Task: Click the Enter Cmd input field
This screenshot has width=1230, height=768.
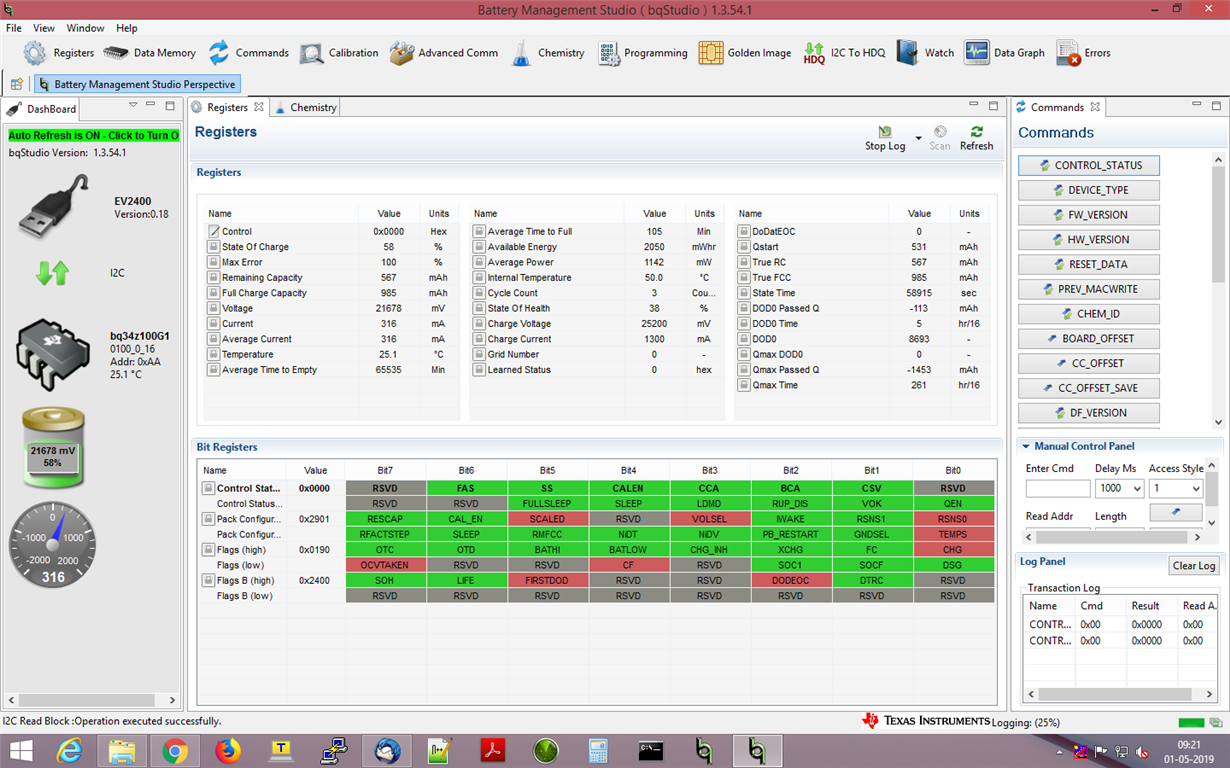Action: click(1058, 489)
